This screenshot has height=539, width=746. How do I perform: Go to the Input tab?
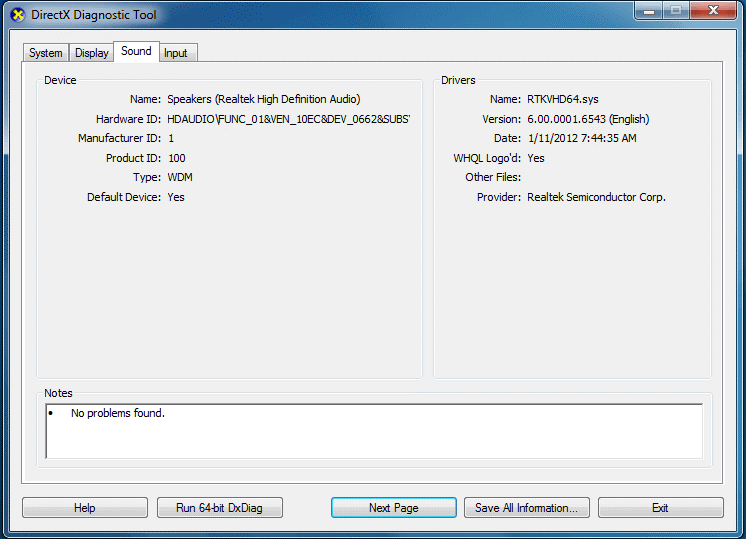pos(176,52)
